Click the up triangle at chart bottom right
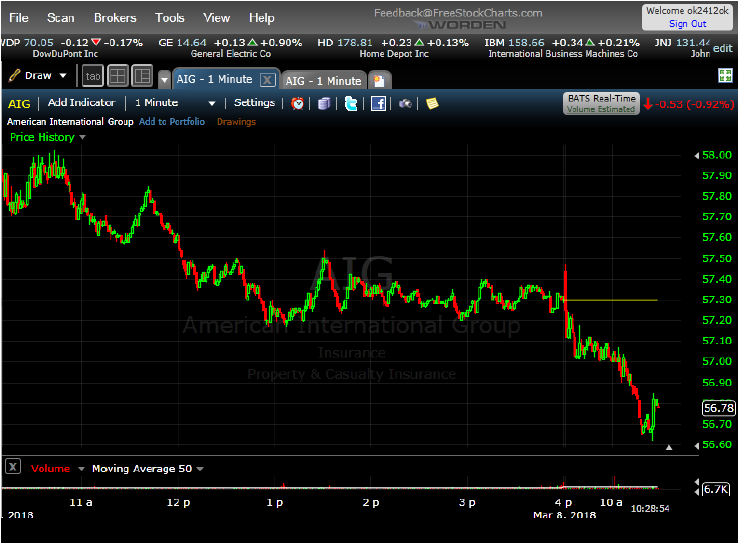738x544 pixels. [669, 448]
